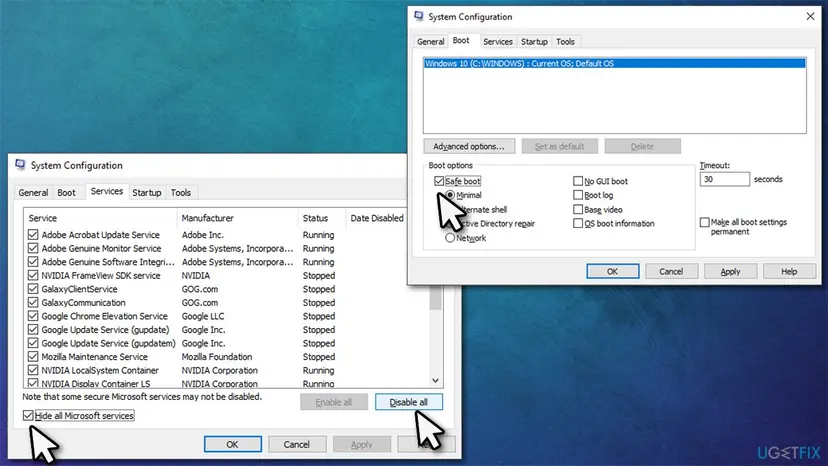Click NVIDIA manufacturer of FrameView SDK service
Image resolution: width=828 pixels, height=466 pixels.
click(196, 275)
